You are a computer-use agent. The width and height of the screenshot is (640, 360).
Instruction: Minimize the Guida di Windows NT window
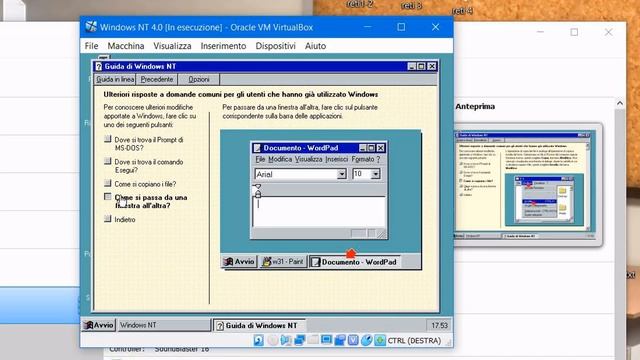tap(411, 66)
